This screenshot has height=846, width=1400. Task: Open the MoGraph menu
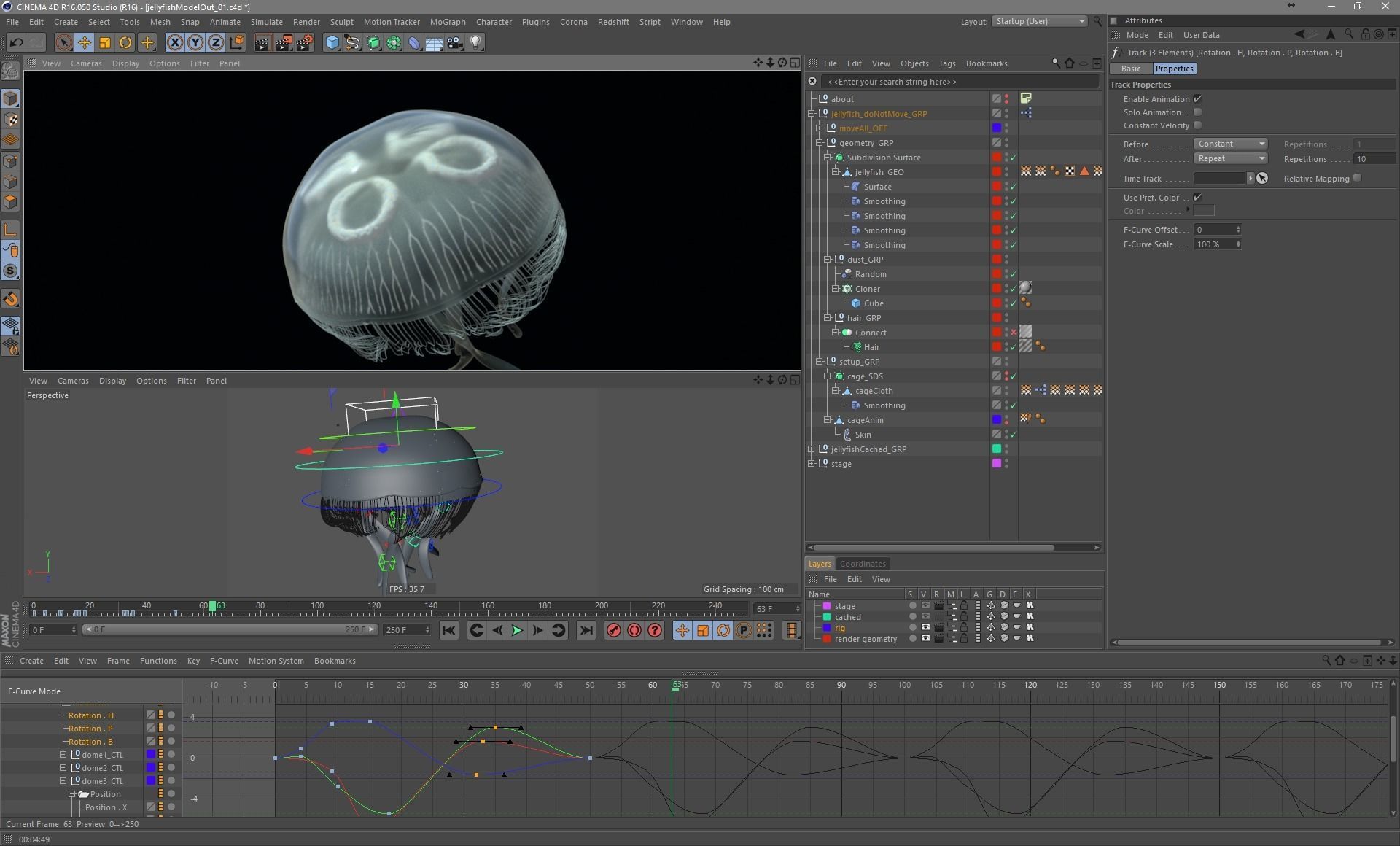click(448, 22)
